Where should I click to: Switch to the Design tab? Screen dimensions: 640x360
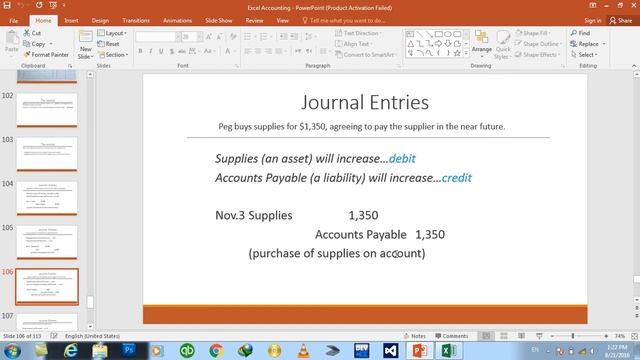100,20
